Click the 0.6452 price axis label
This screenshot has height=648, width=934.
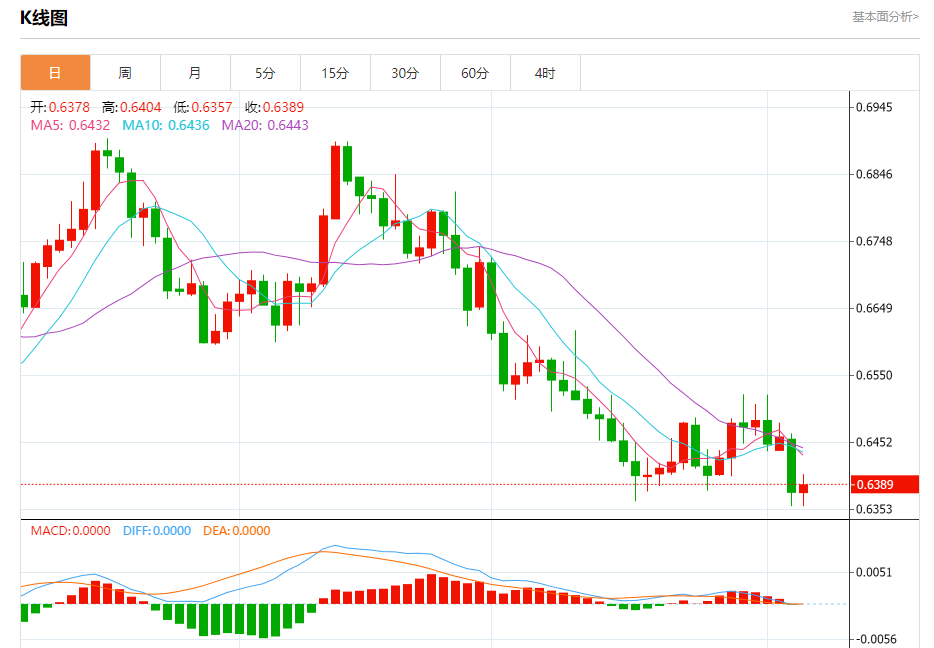[x=874, y=443]
